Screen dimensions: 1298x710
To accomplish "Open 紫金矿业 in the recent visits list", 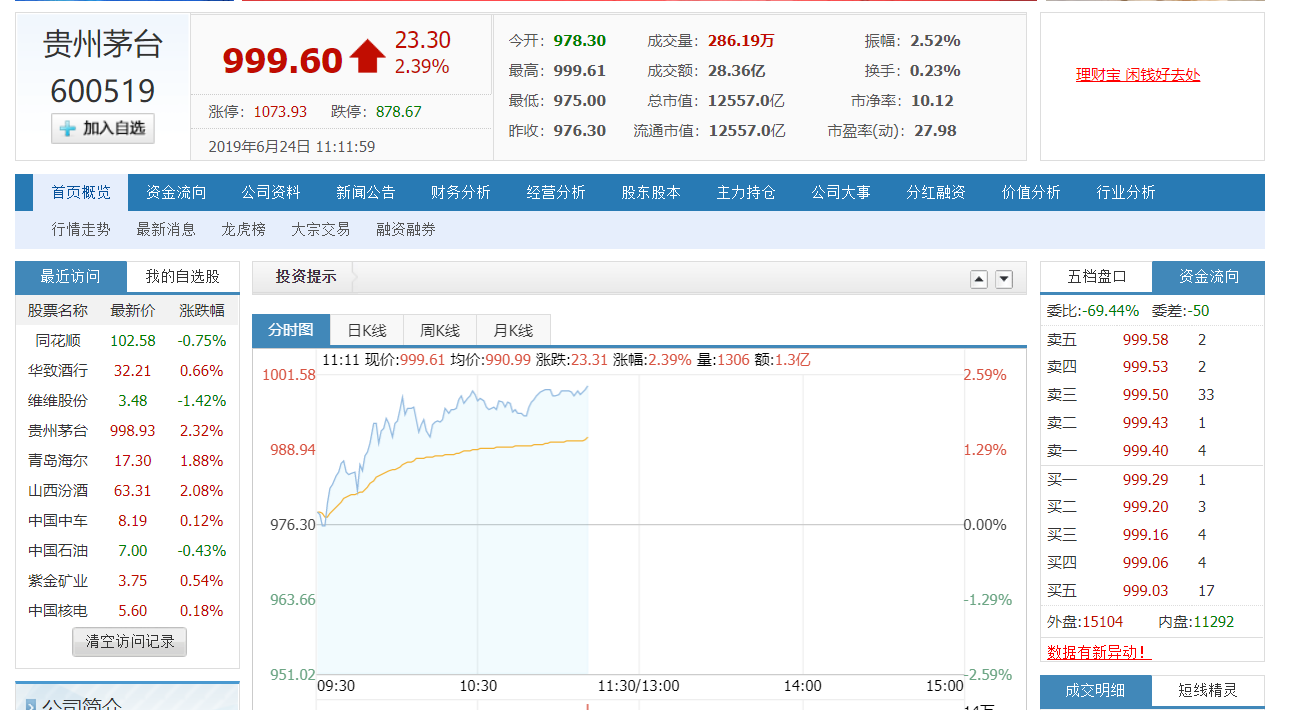I will (58, 581).
